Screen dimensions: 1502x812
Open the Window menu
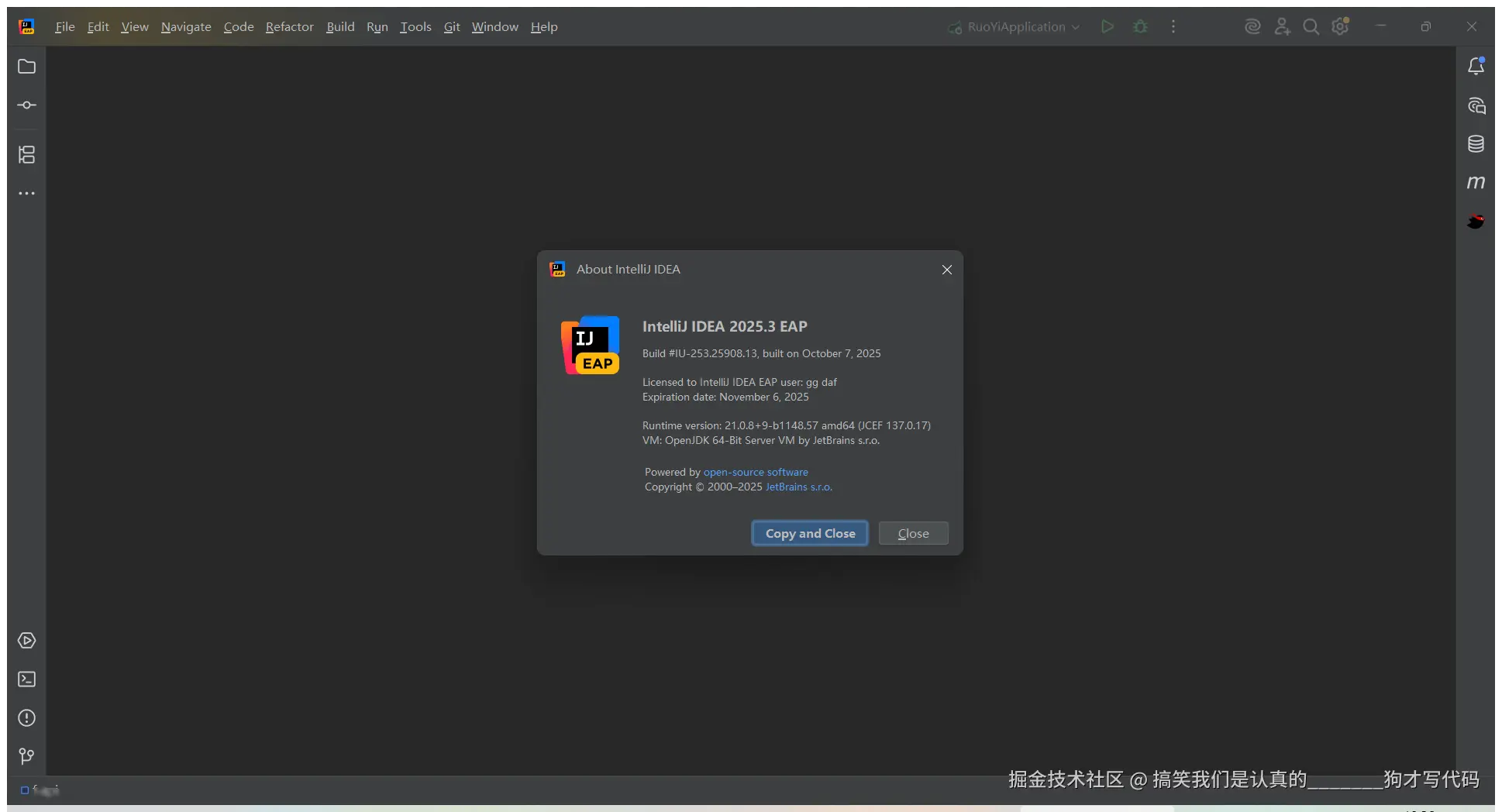495,27
